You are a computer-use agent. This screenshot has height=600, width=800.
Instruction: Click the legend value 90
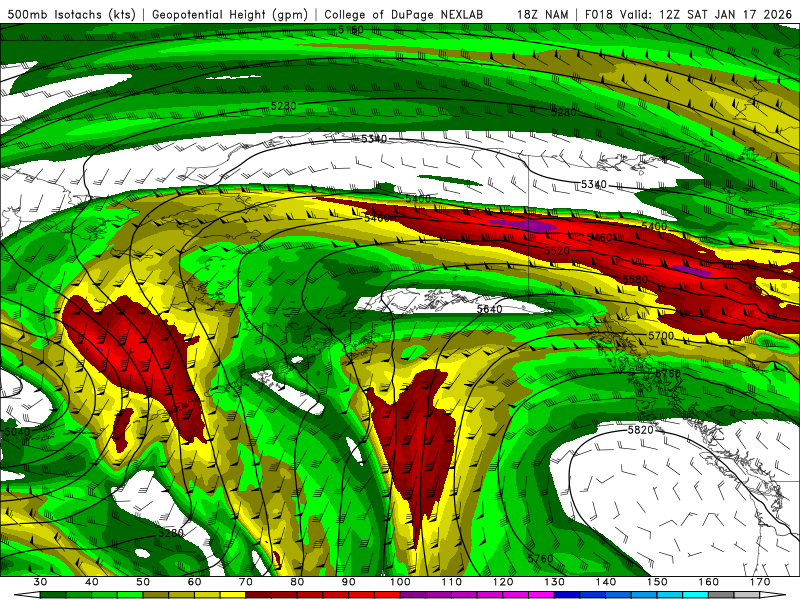click(x=349, y=582)
